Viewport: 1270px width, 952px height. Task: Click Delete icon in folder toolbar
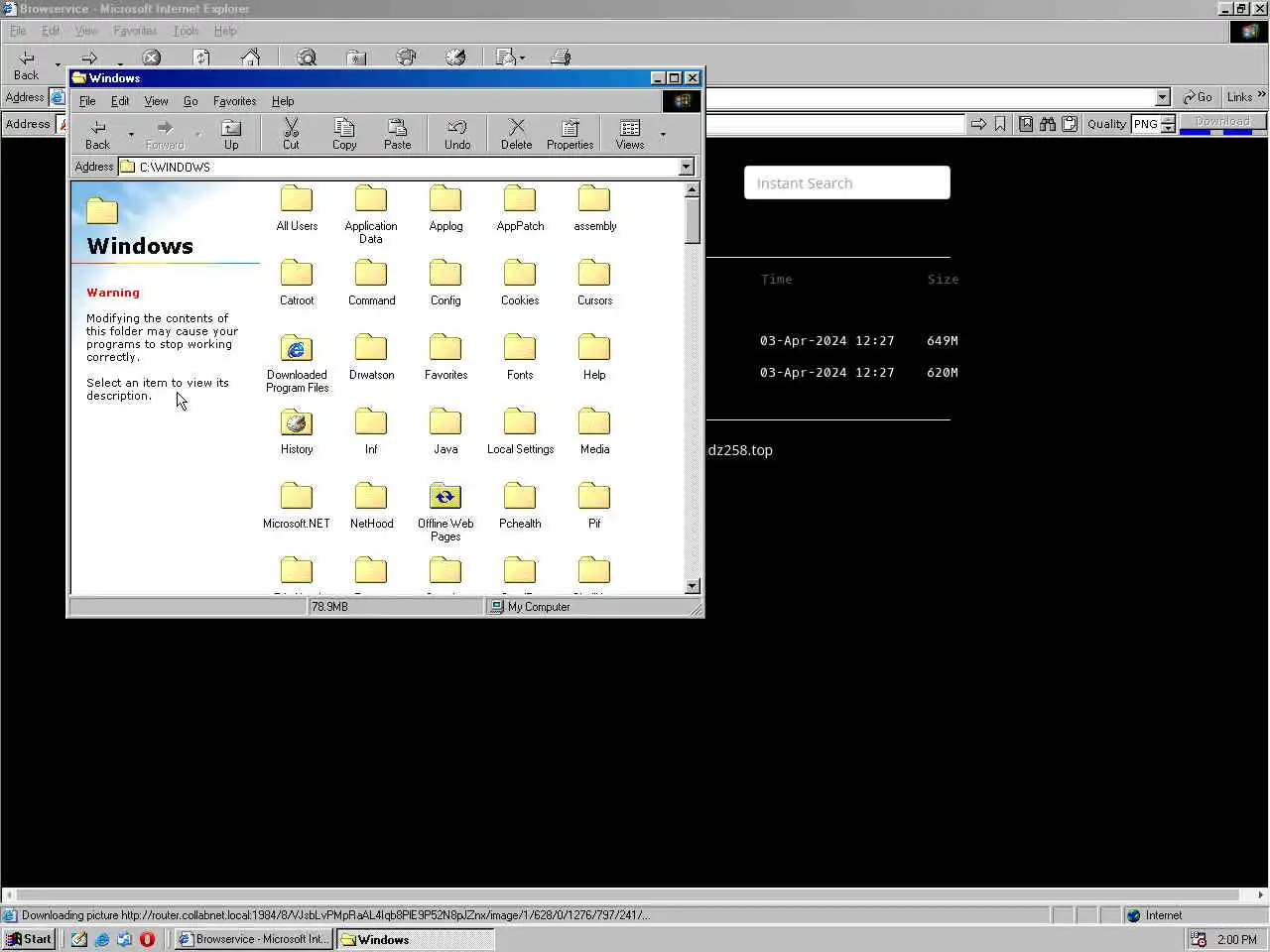(516, 134)
